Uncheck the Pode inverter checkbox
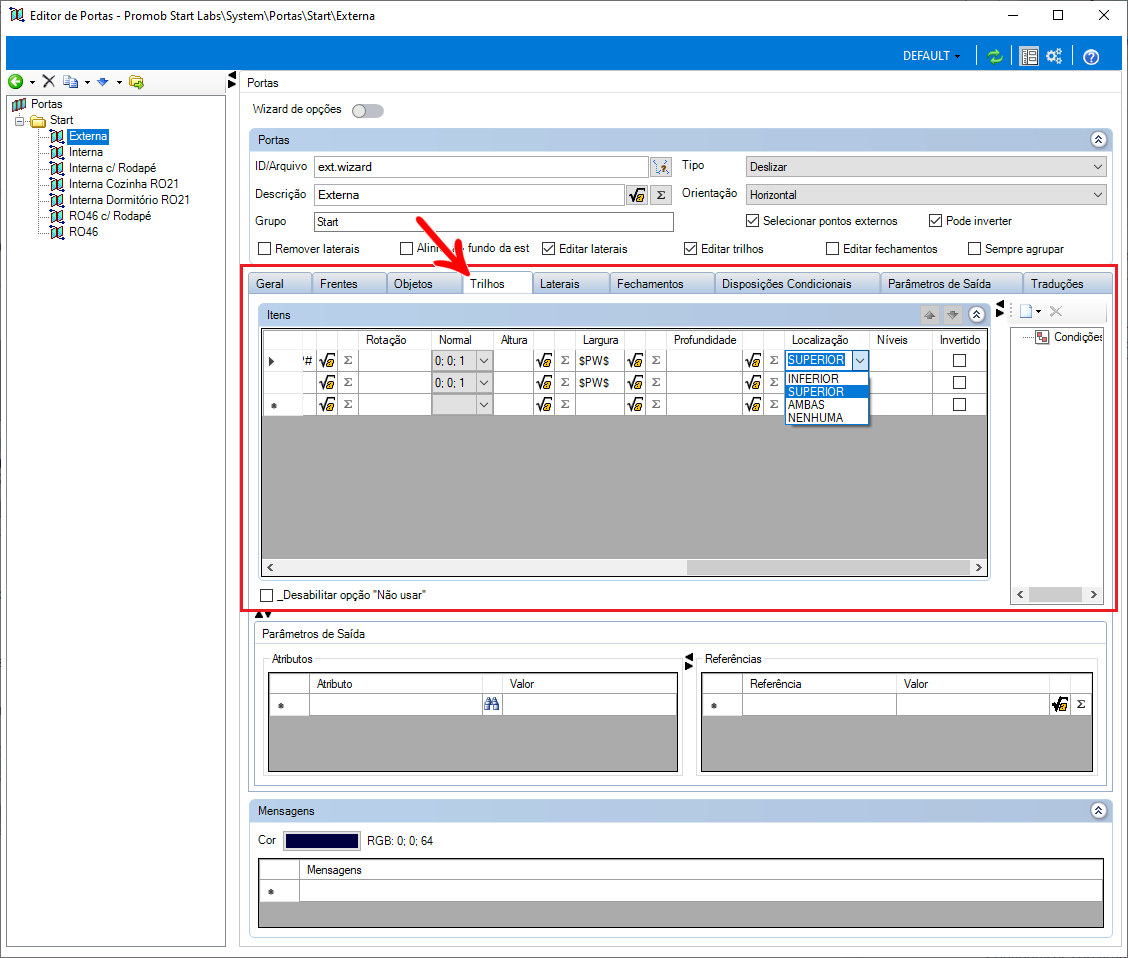 click(x=935, y=221)
